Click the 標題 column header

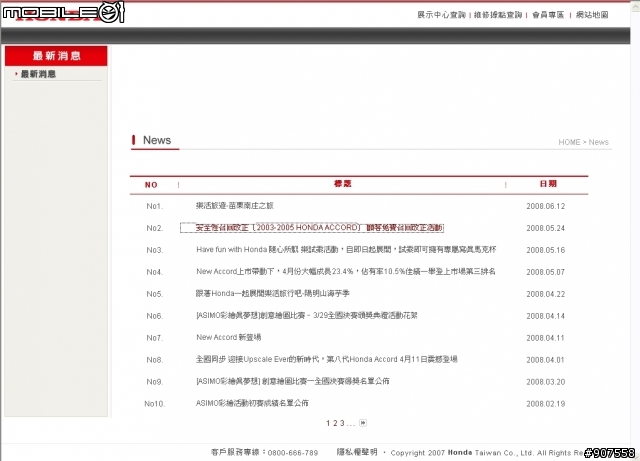tap(342, 184)
